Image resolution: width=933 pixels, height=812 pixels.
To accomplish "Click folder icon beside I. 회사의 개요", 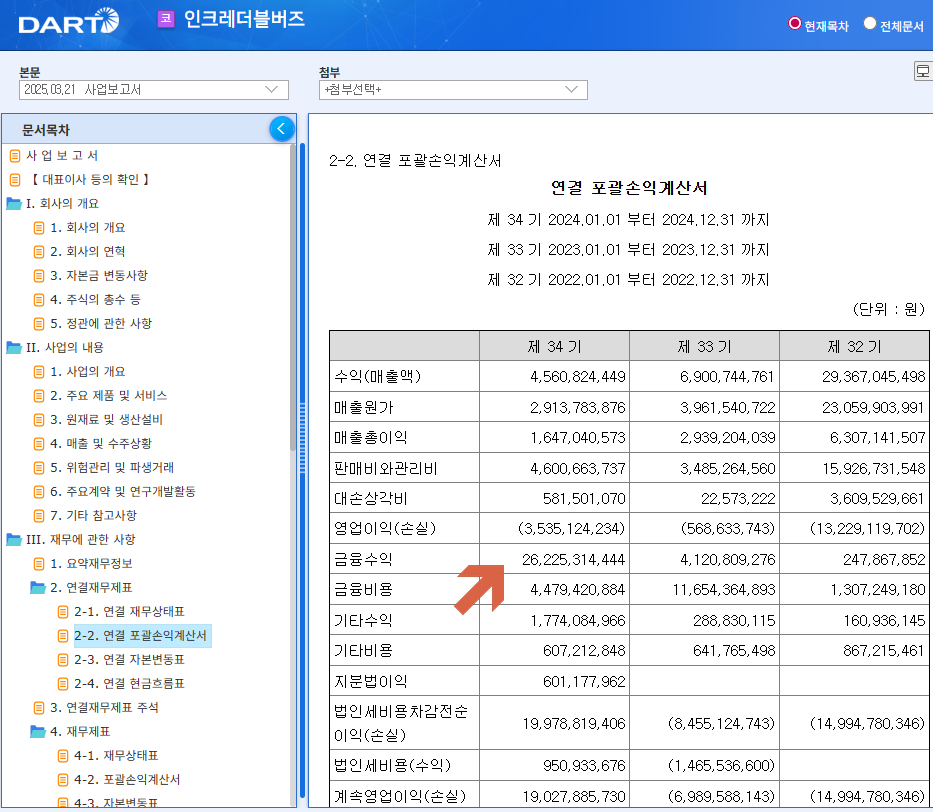I will point(14,203).
